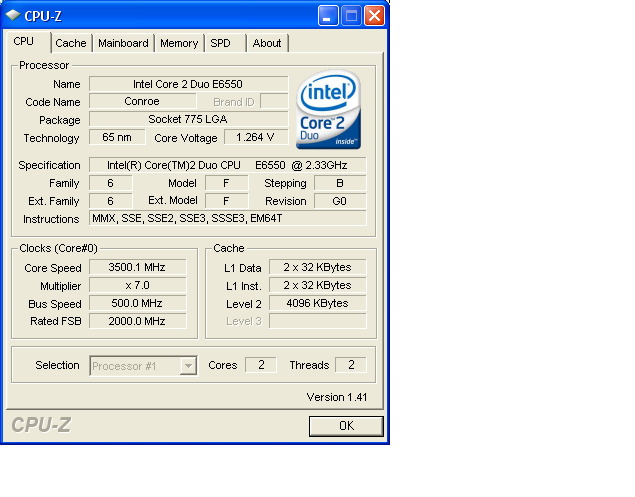Click the Processor group label
Screen dimensions: 635x497
tap(44, 65)
